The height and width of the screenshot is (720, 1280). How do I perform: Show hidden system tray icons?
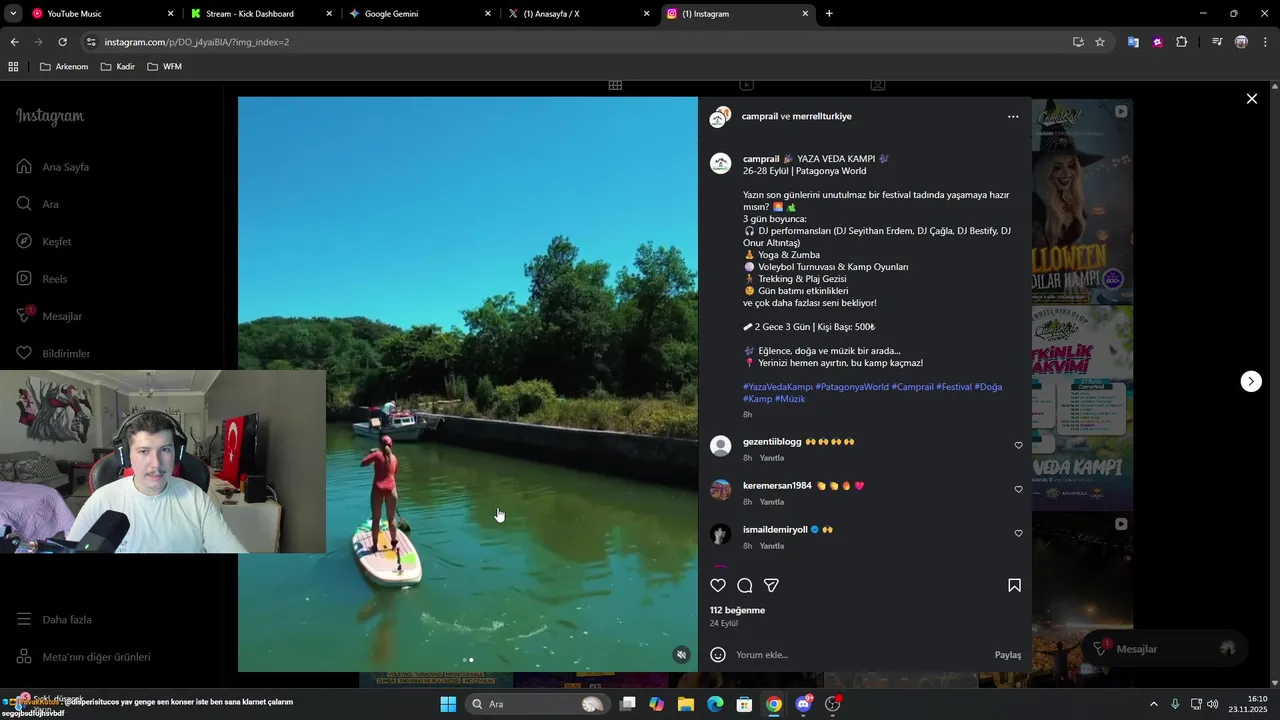(1154, 704)
